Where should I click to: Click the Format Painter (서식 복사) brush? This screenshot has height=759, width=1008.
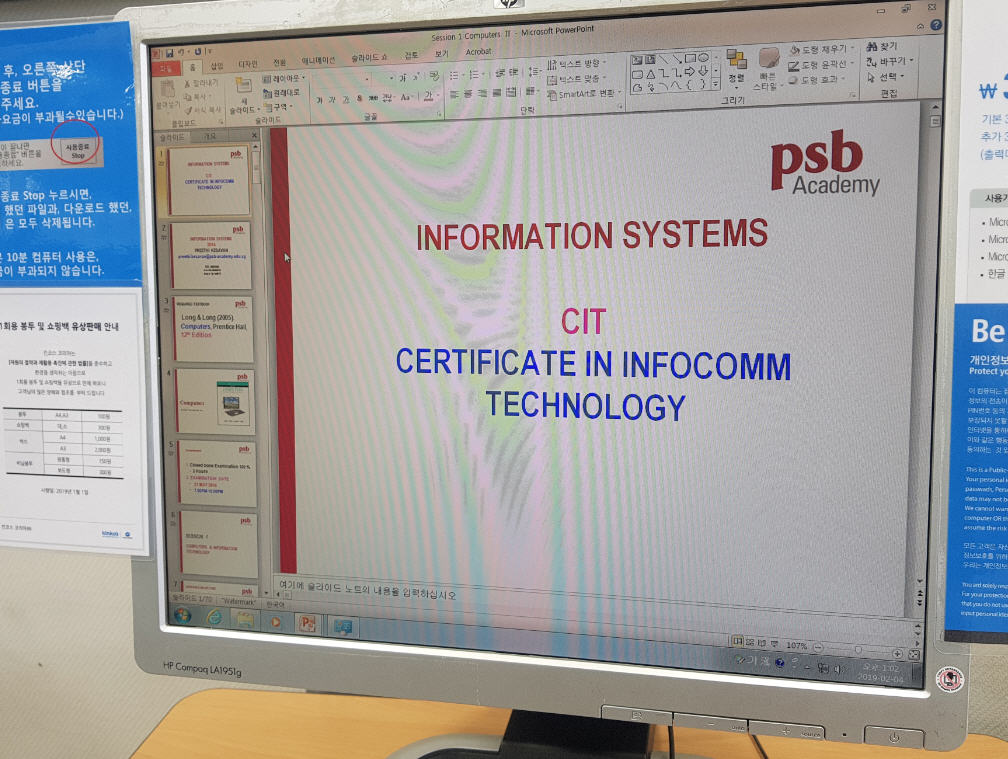click(x=202, y=110)
